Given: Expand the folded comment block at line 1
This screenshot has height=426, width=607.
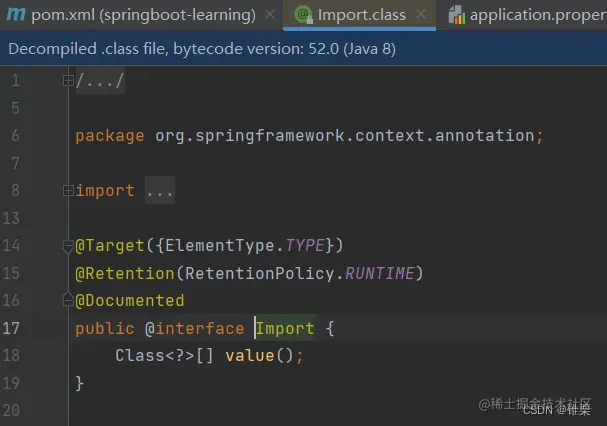Looking at the screenshot, I should [68, 81].
